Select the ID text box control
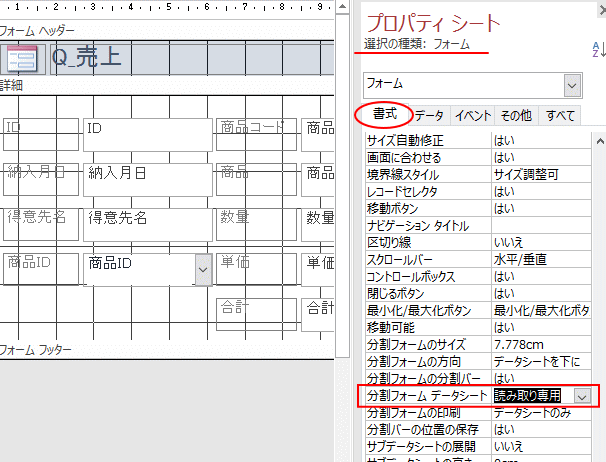This screenshot has height=462, width=606. pyautogui.click(x=148, y=135)
